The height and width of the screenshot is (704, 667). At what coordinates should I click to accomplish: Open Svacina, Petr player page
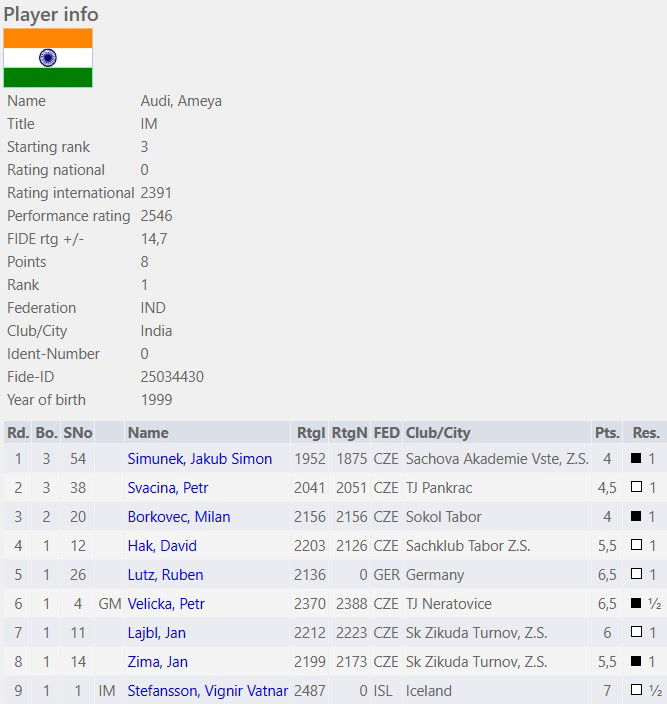click(167, 488)
